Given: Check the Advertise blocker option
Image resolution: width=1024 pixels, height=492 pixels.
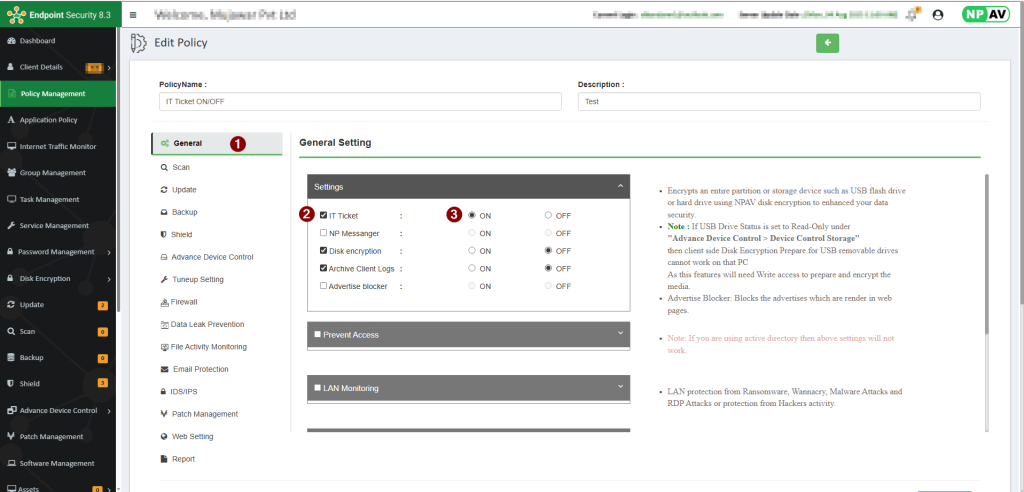Looking at the screenshot, I should click(x=323, y=286).
